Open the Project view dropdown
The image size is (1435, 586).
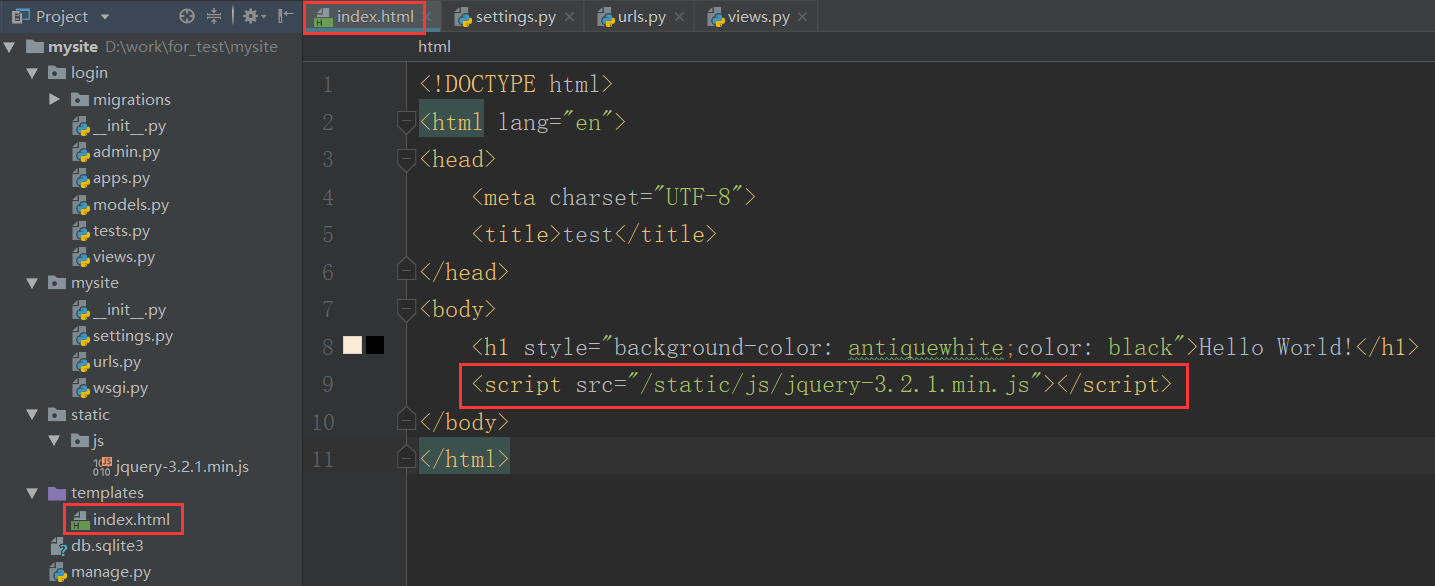pyautogui.click(x=106, y=17)
